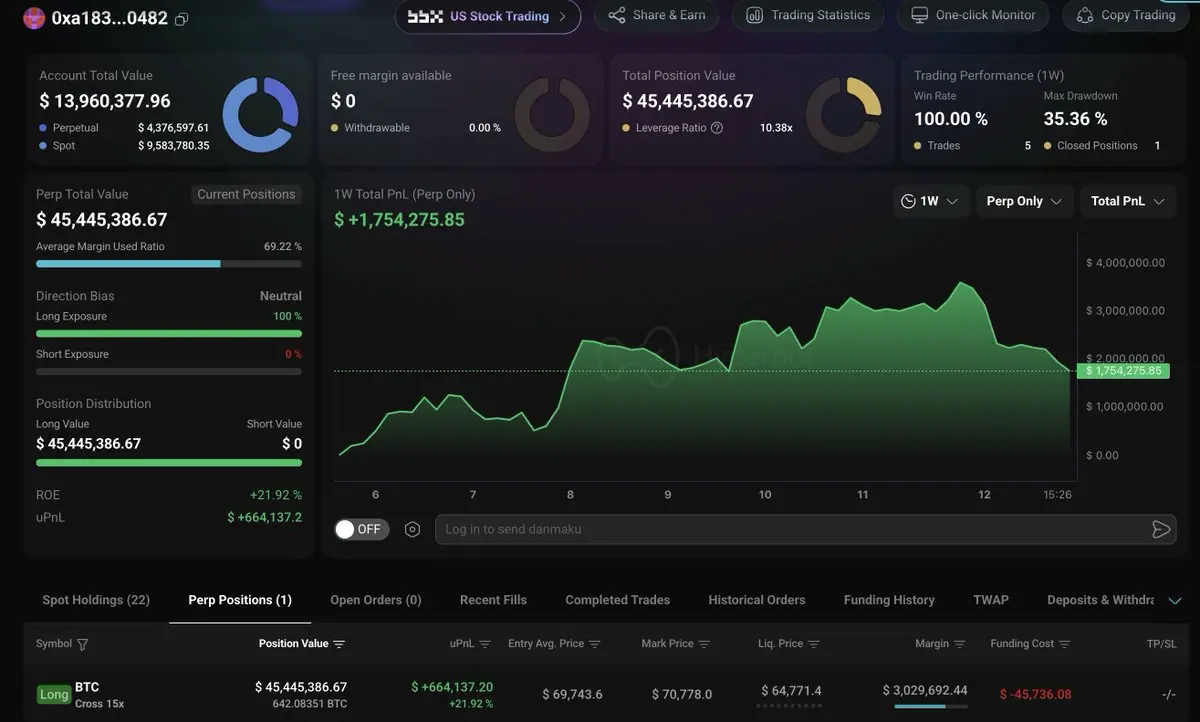Click the Share & Earn share icon
This screenshot has width=1200, height=722.
coord(617,15)
